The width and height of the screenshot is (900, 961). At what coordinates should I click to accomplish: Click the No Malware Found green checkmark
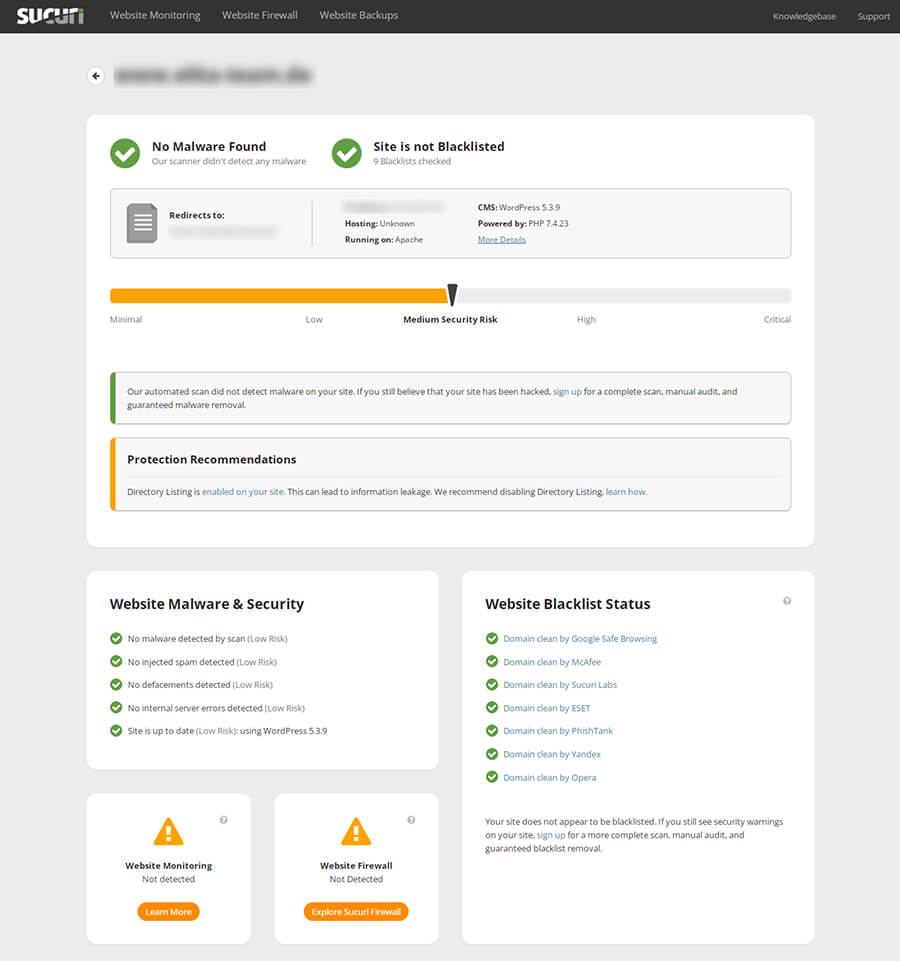tap(125, 153)
